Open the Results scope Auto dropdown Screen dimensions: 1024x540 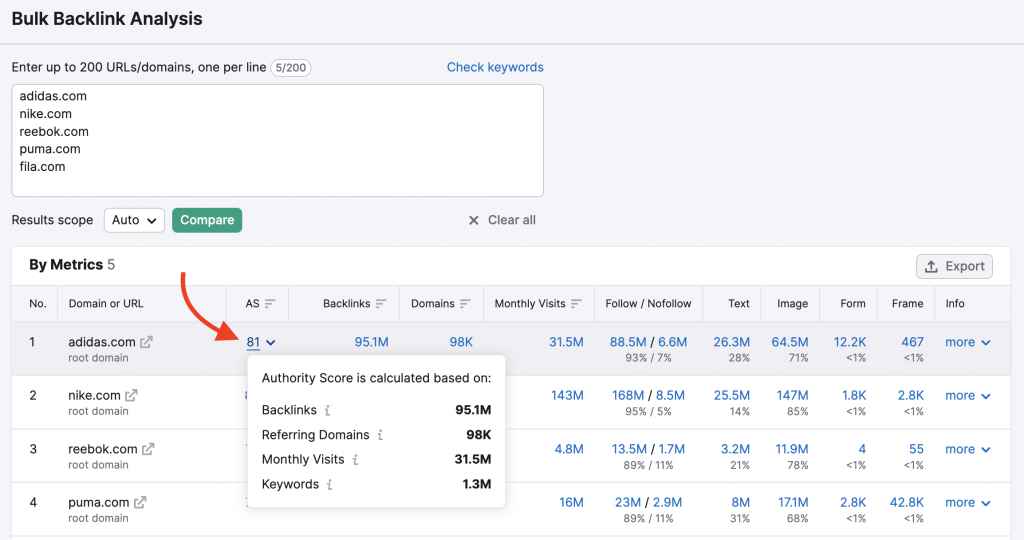(134, 220)
